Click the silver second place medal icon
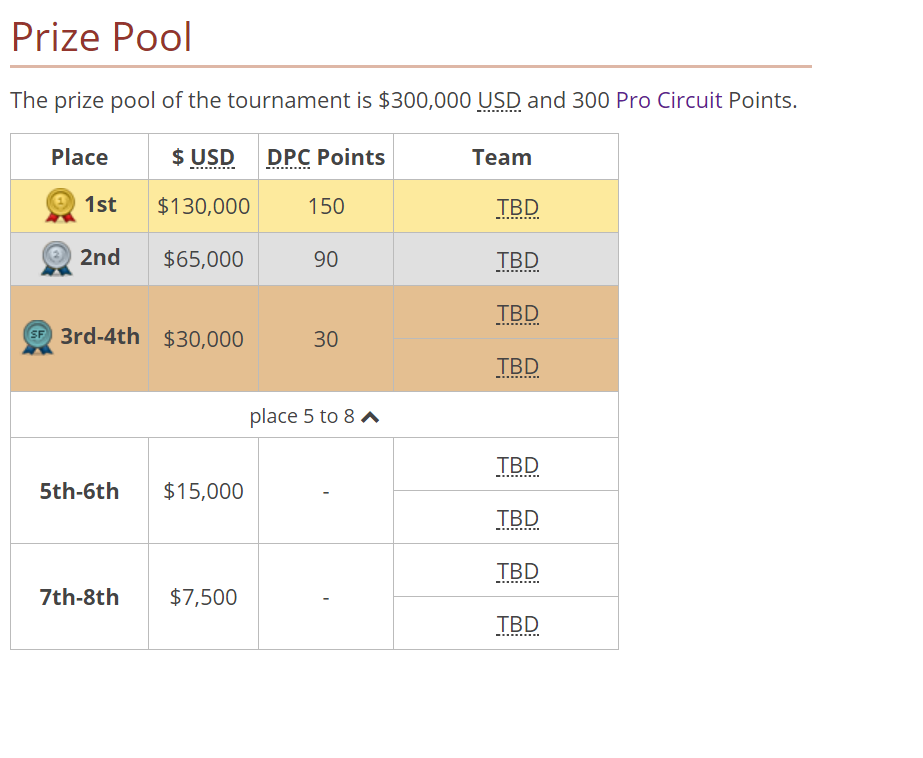 click(57, 258)
